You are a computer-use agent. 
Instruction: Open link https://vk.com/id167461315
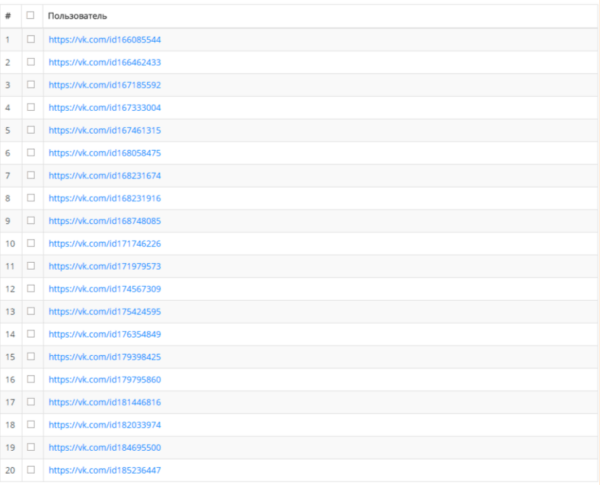104,131
